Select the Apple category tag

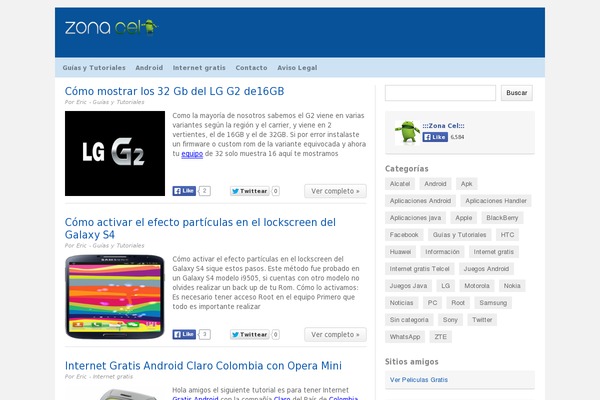463,218
